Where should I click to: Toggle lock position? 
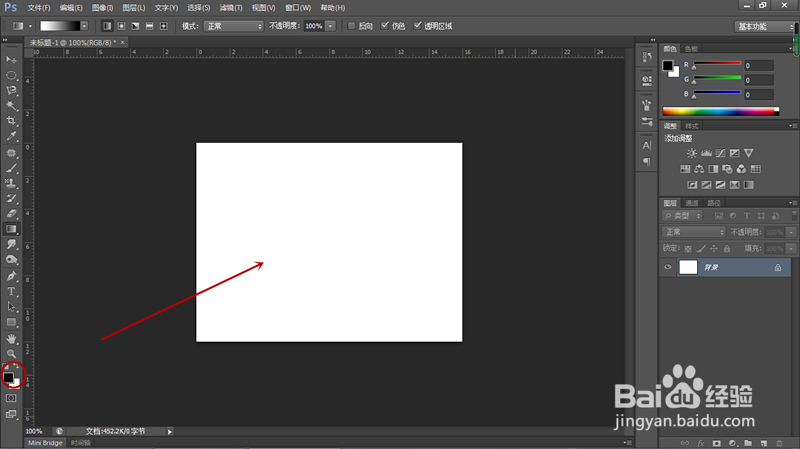click(714, 249)
